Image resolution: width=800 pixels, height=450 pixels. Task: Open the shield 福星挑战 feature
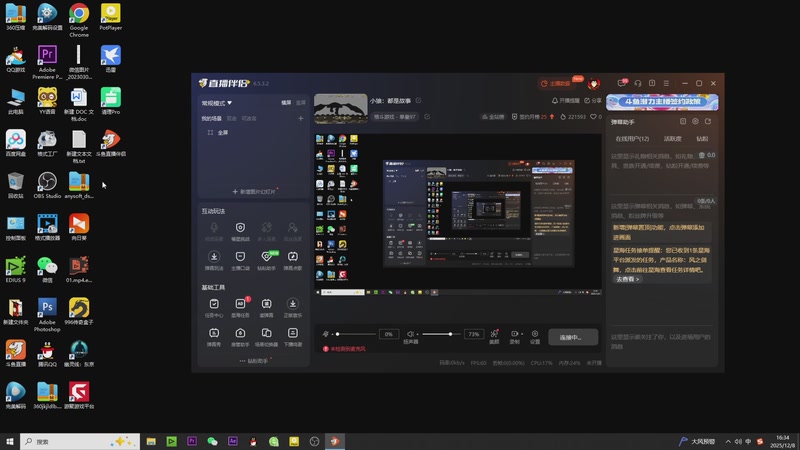pyautogui.click(x=240, y=231)
